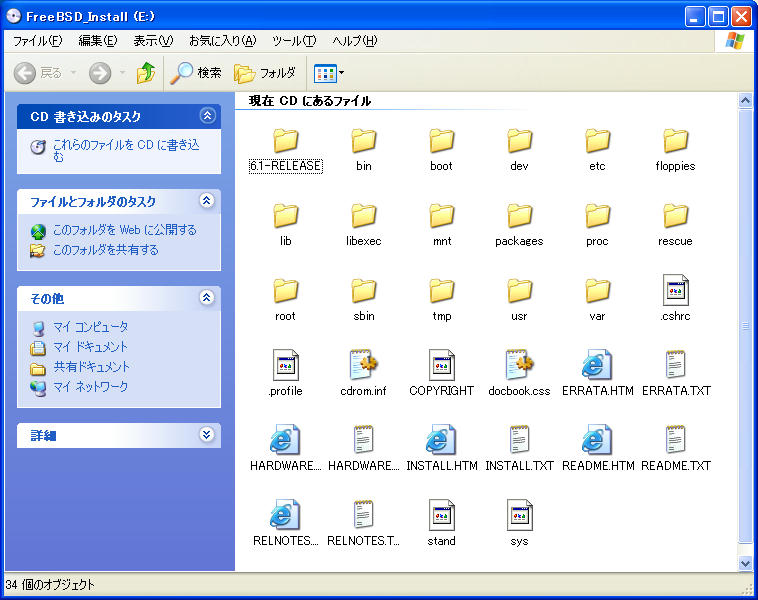The width and height of the screenshot is (758, 600).
Task: Select the rescue folder icon
Action: pyautogui.click(x=675, y=216)
